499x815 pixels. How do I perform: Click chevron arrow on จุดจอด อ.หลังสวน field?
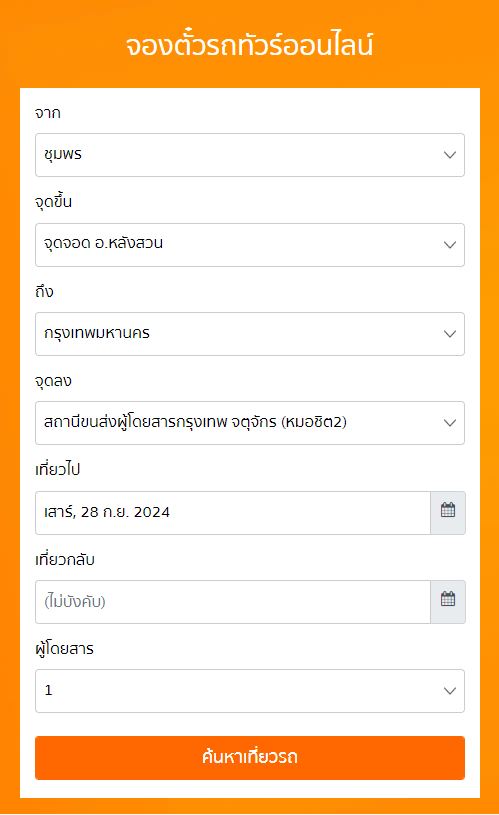click(x=450, y=245)
